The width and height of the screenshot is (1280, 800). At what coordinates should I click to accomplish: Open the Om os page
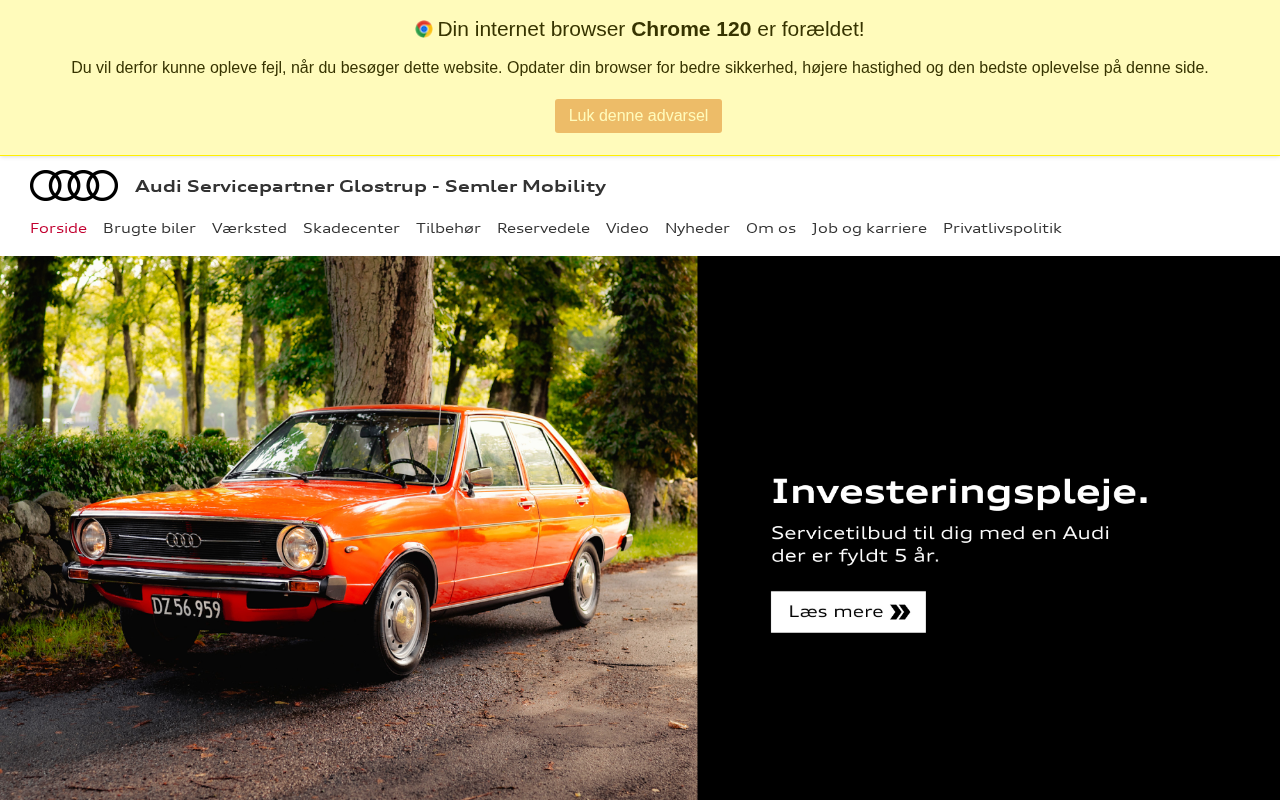[771, 228]
